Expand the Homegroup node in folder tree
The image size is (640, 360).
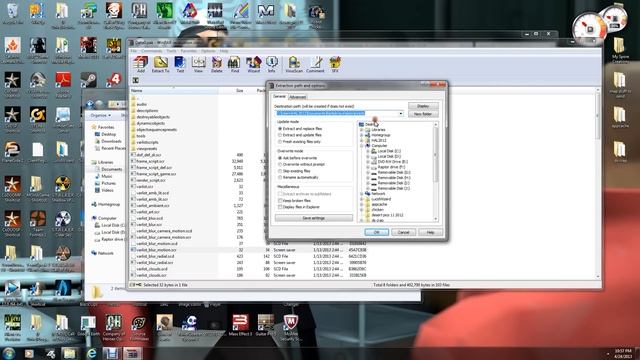tap(362, 135)
